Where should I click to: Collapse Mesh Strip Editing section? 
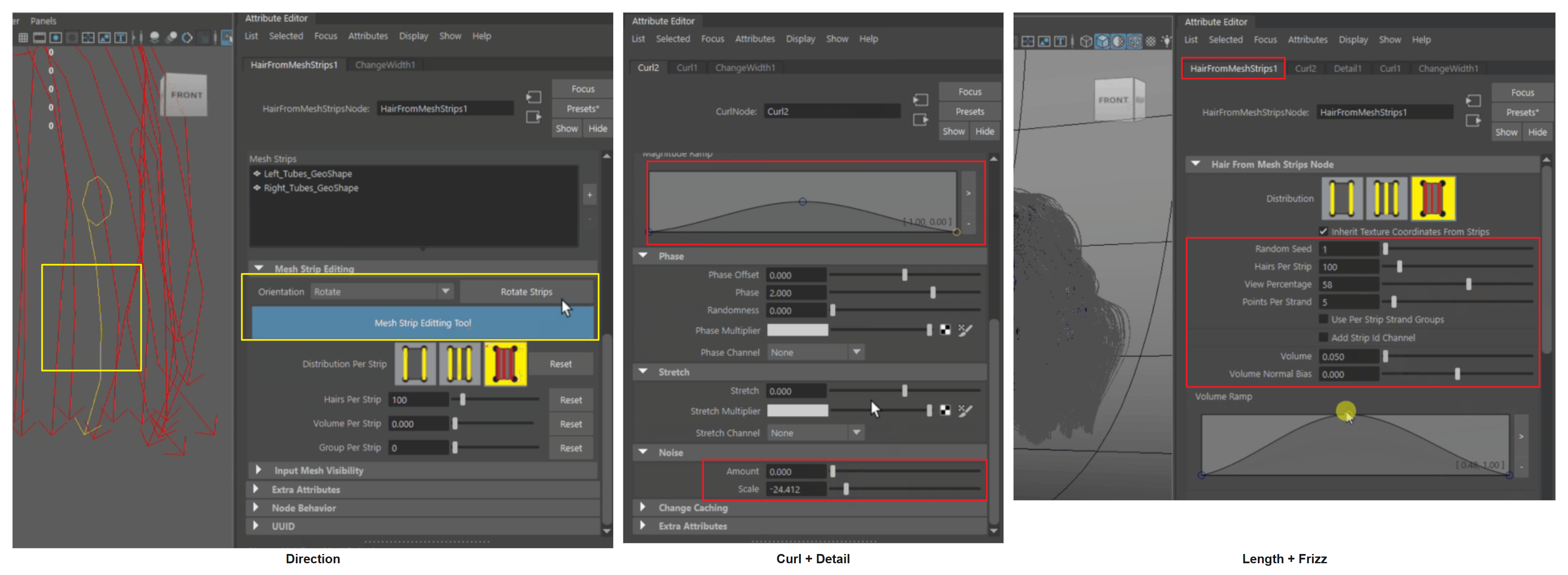click(x=259, y=268)
